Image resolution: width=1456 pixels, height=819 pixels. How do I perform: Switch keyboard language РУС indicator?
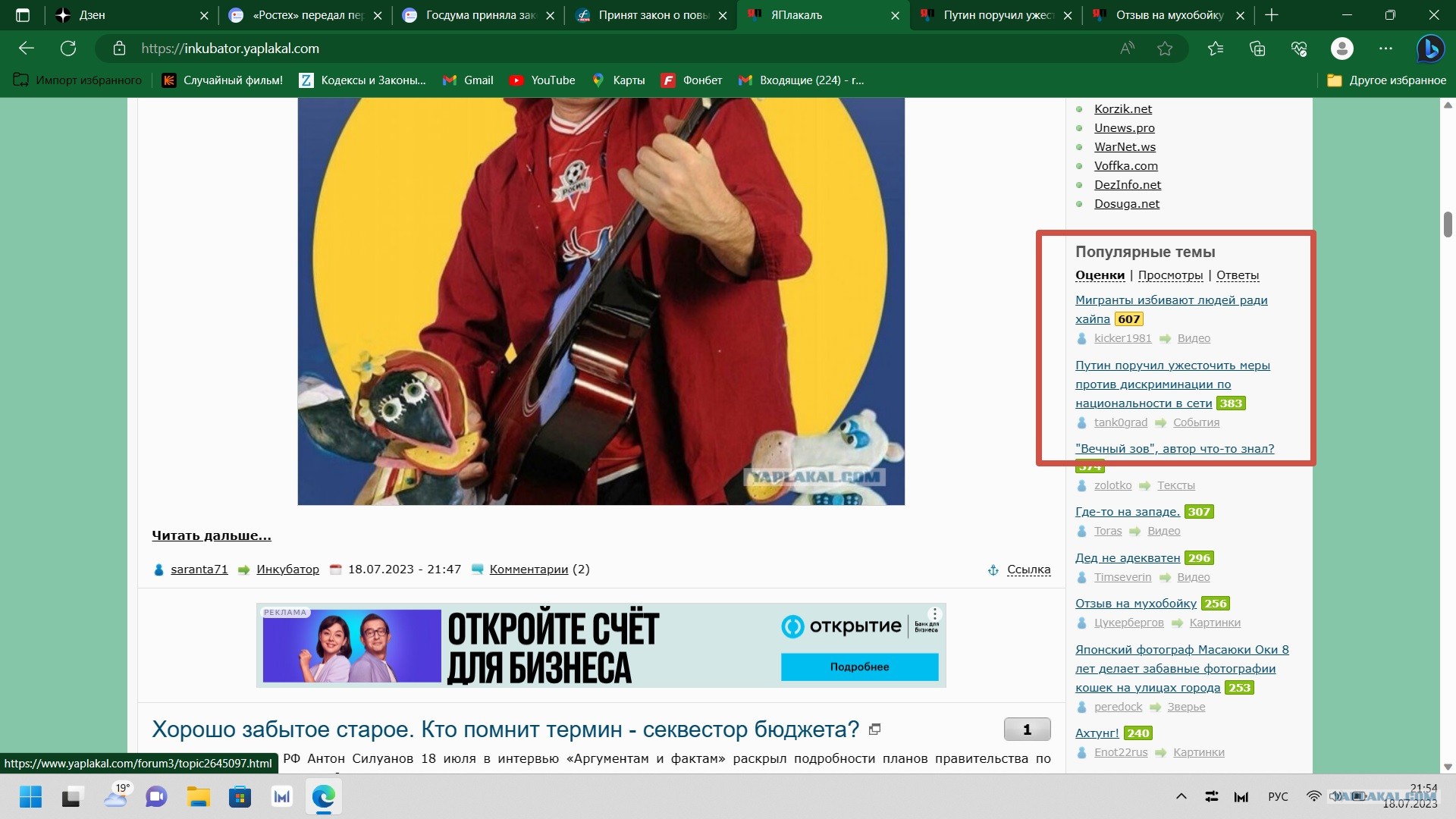[x=1278, y=796]
